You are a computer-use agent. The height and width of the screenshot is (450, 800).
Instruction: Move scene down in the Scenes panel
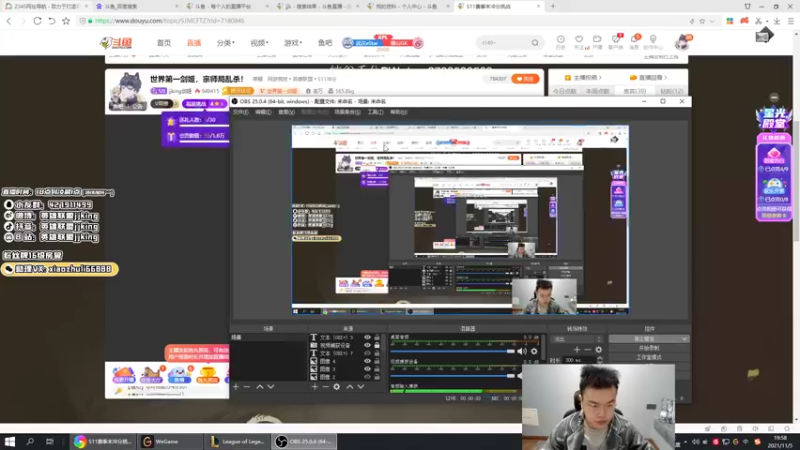pos(271,387)
